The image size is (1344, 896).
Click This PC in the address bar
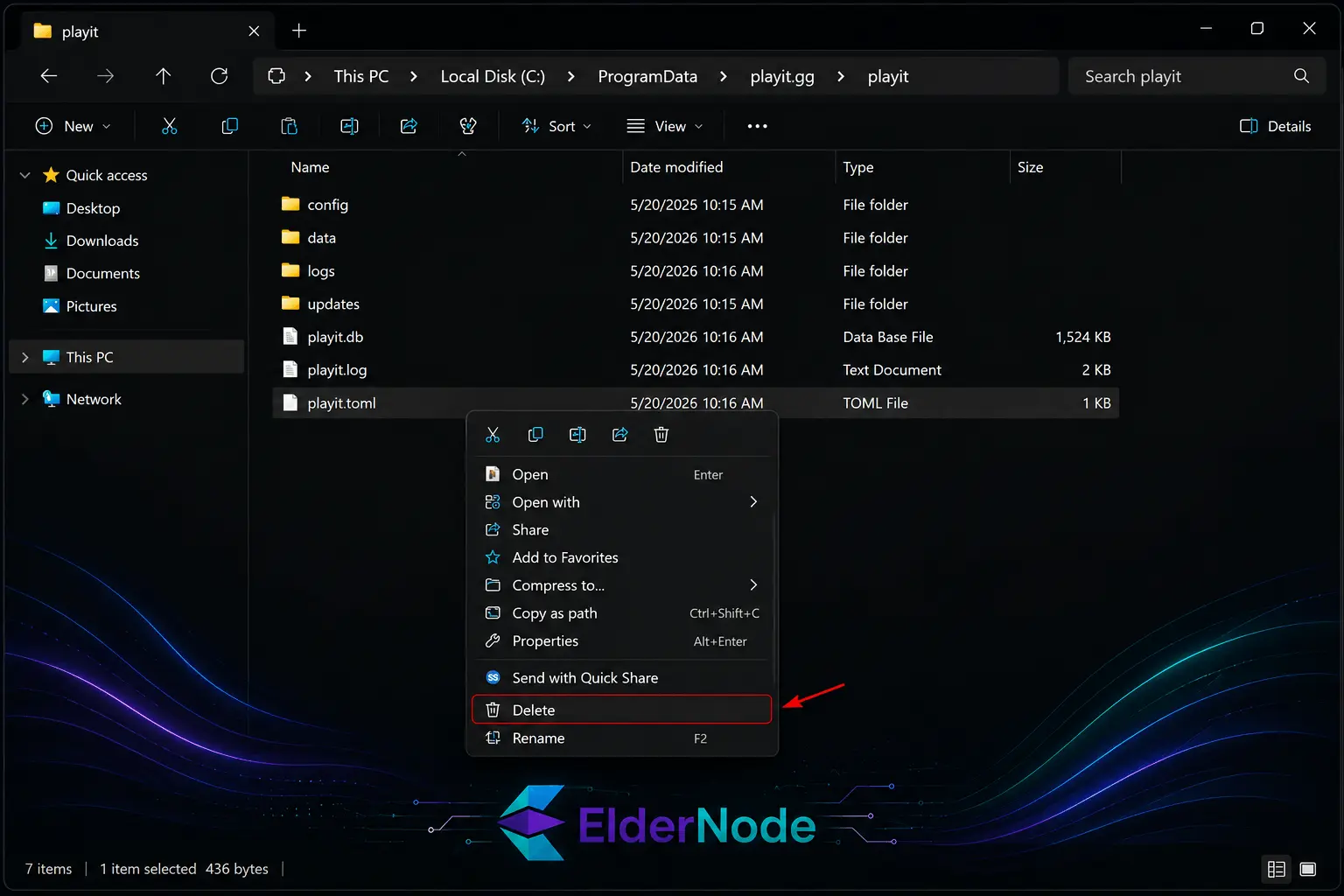360,76
